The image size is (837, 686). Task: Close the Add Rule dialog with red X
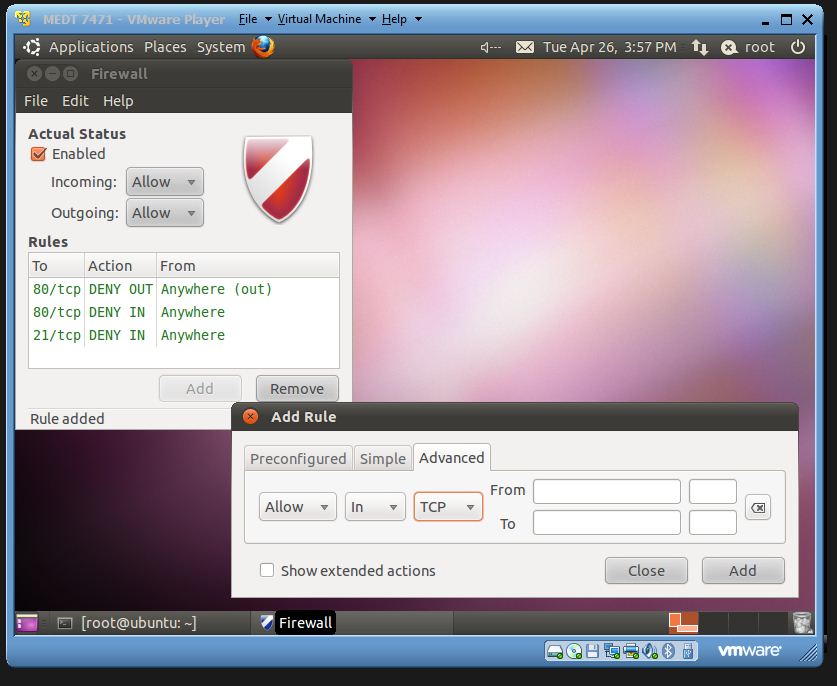(250, 416)
